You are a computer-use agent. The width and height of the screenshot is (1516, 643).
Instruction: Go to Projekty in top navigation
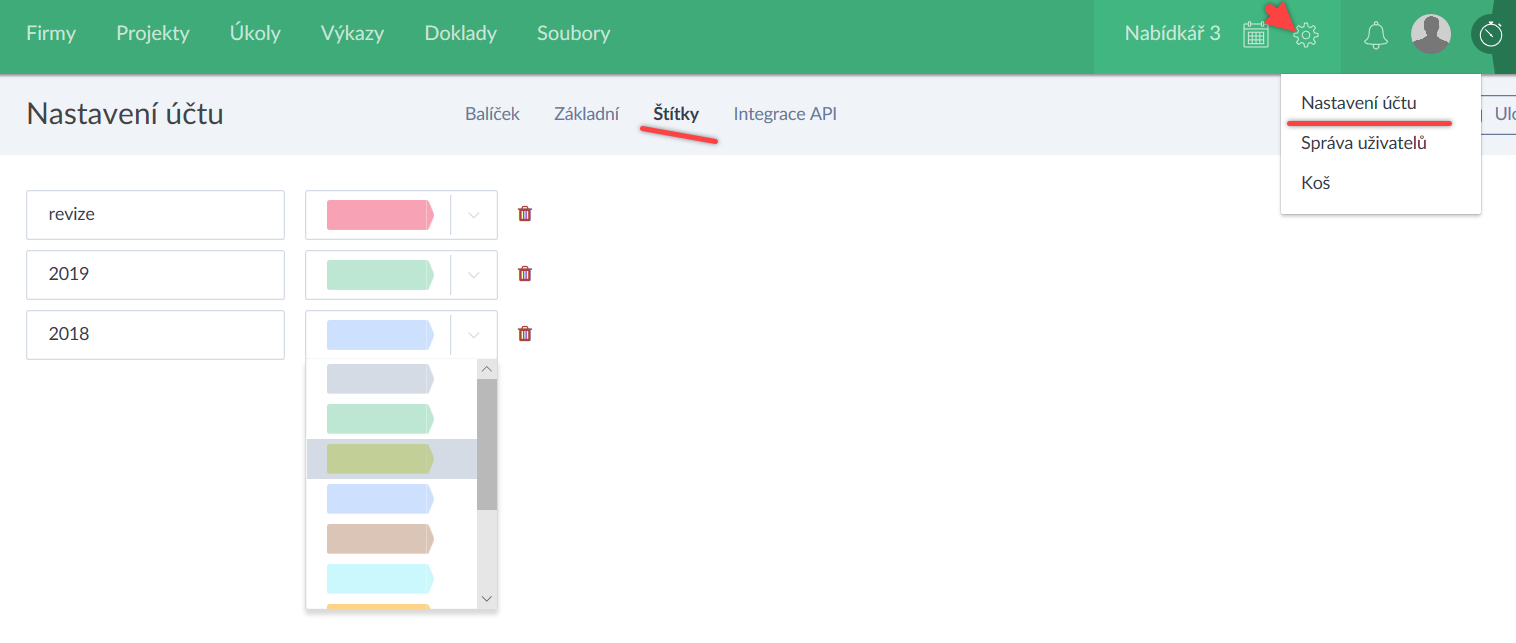click(x=152, y=33)
